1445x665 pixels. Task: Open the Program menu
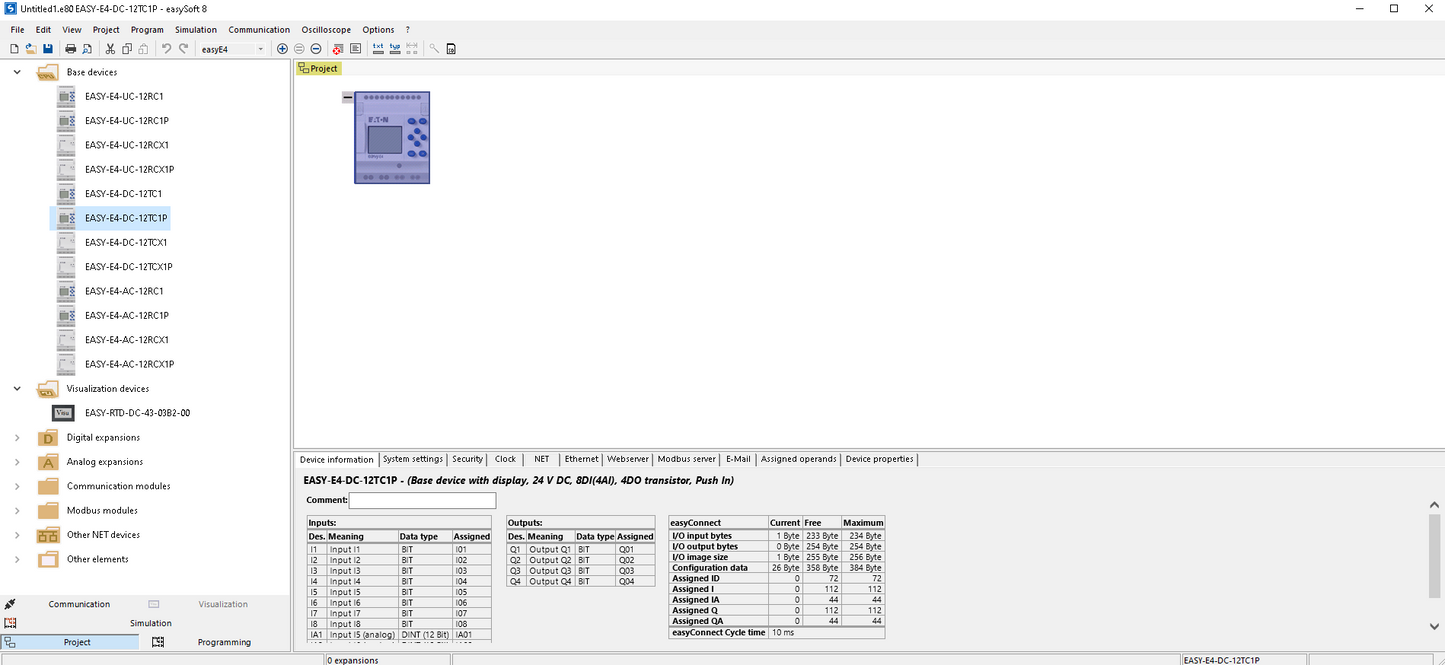[147, 30]
